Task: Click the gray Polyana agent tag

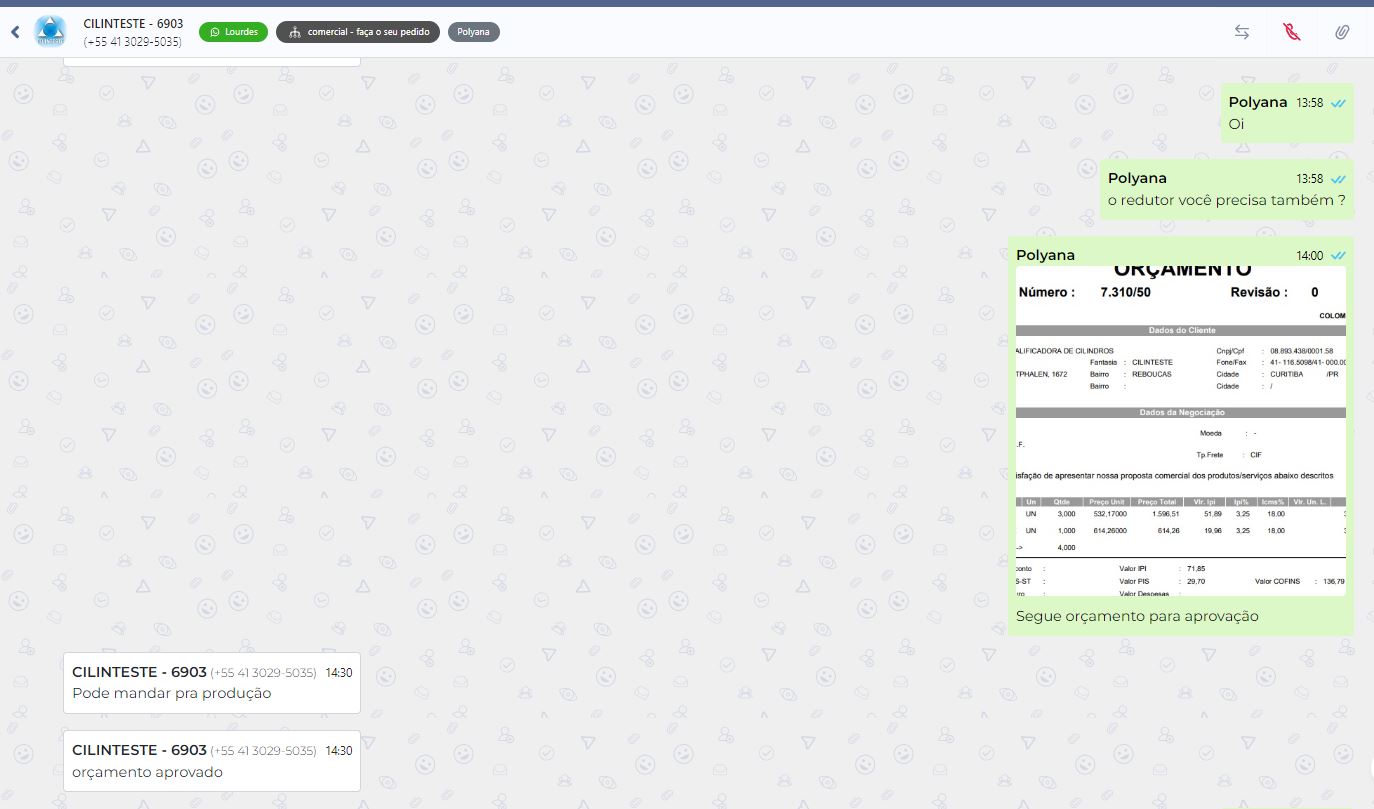Action: point(473,32)
